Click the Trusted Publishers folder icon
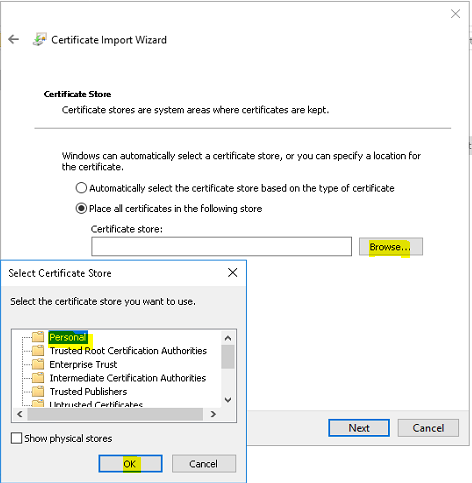This screenshot has height=483, width=472. [x=38, y=391]
